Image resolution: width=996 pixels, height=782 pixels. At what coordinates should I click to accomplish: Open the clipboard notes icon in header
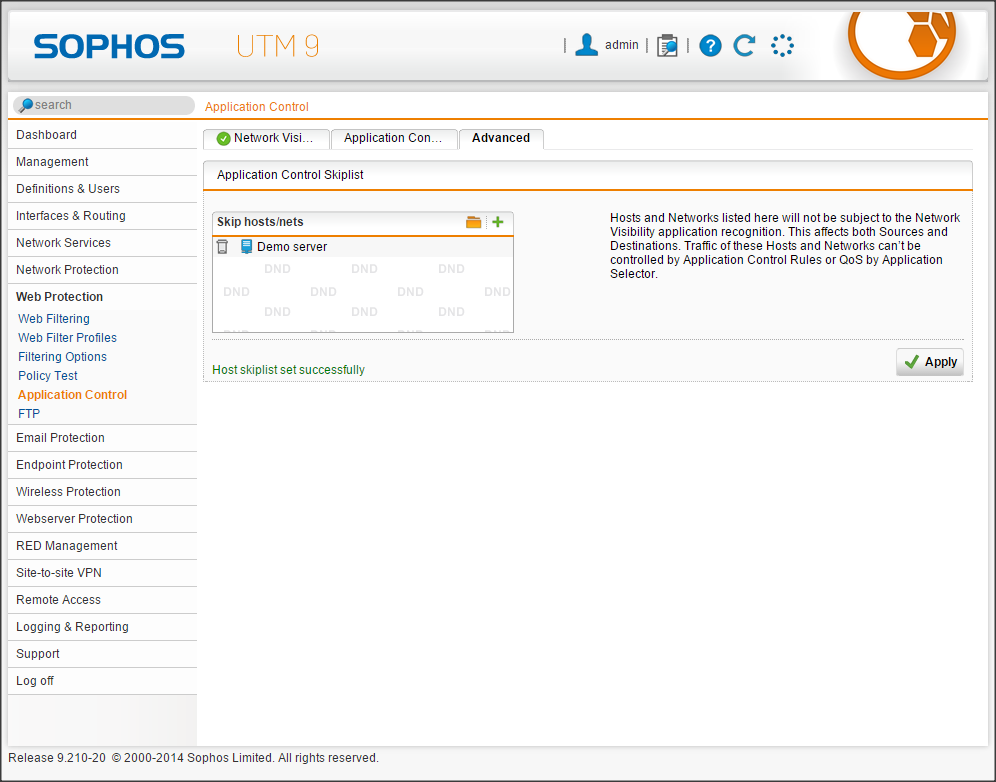[667, 45]
